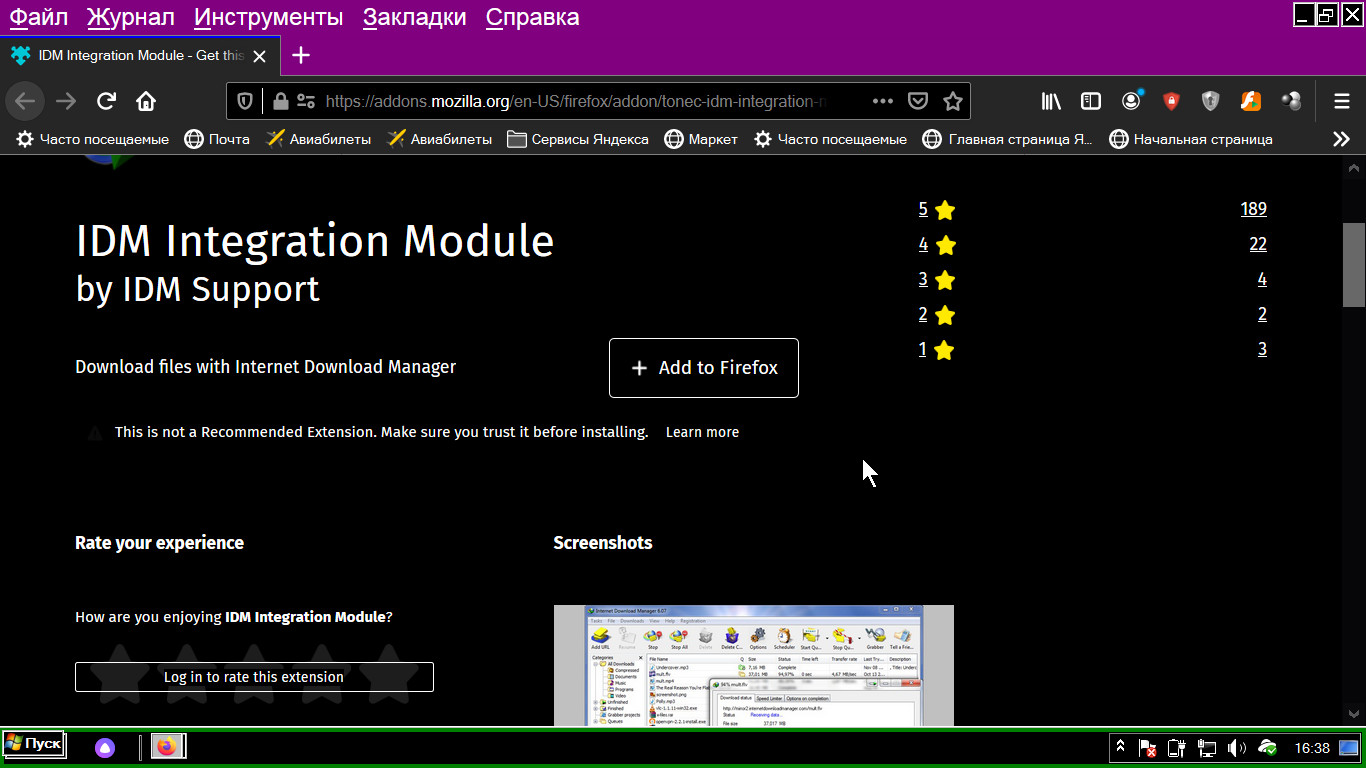Go back with the browser Back arrow

(25, 101)
